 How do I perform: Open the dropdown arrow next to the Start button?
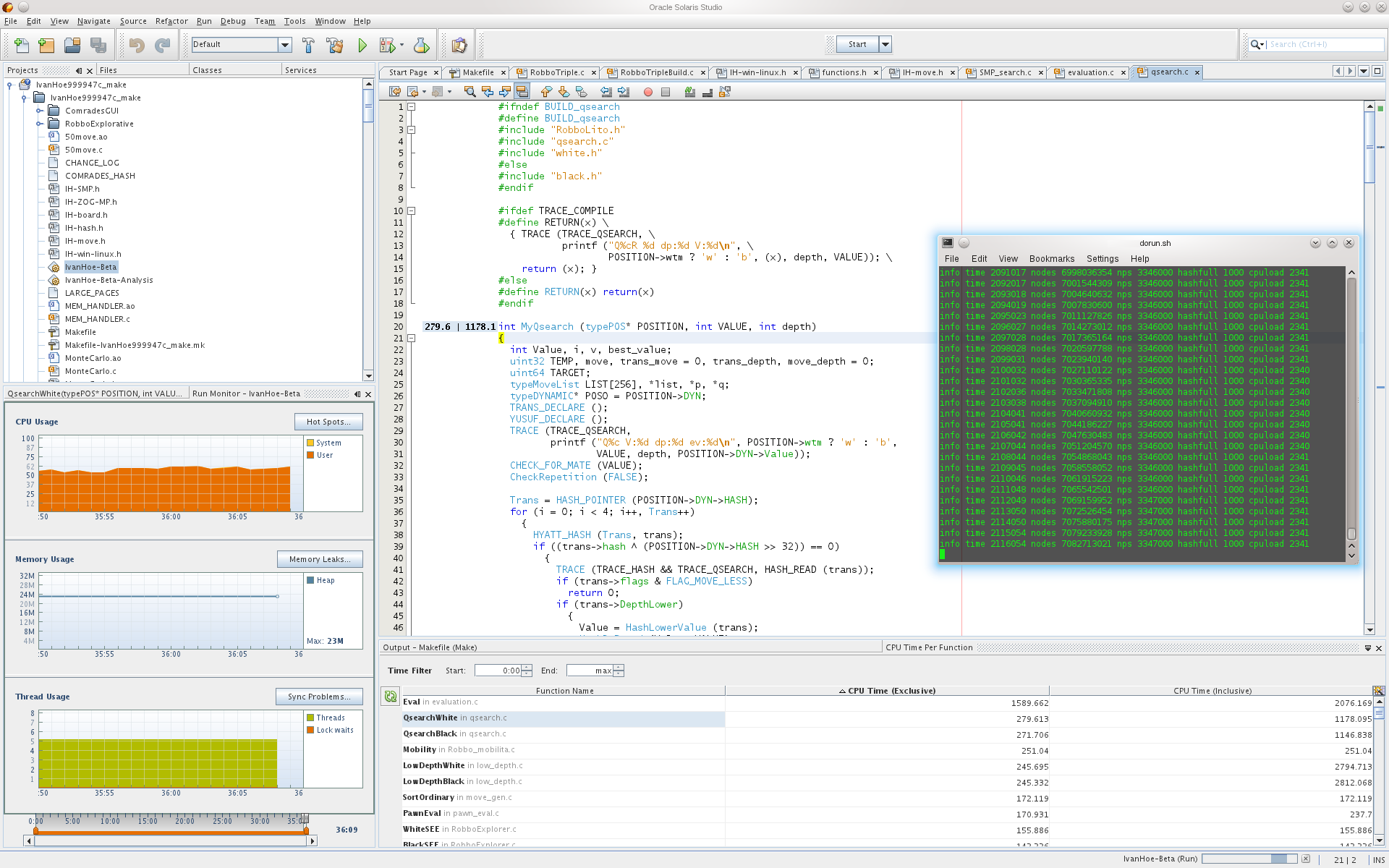click(885, 44)
